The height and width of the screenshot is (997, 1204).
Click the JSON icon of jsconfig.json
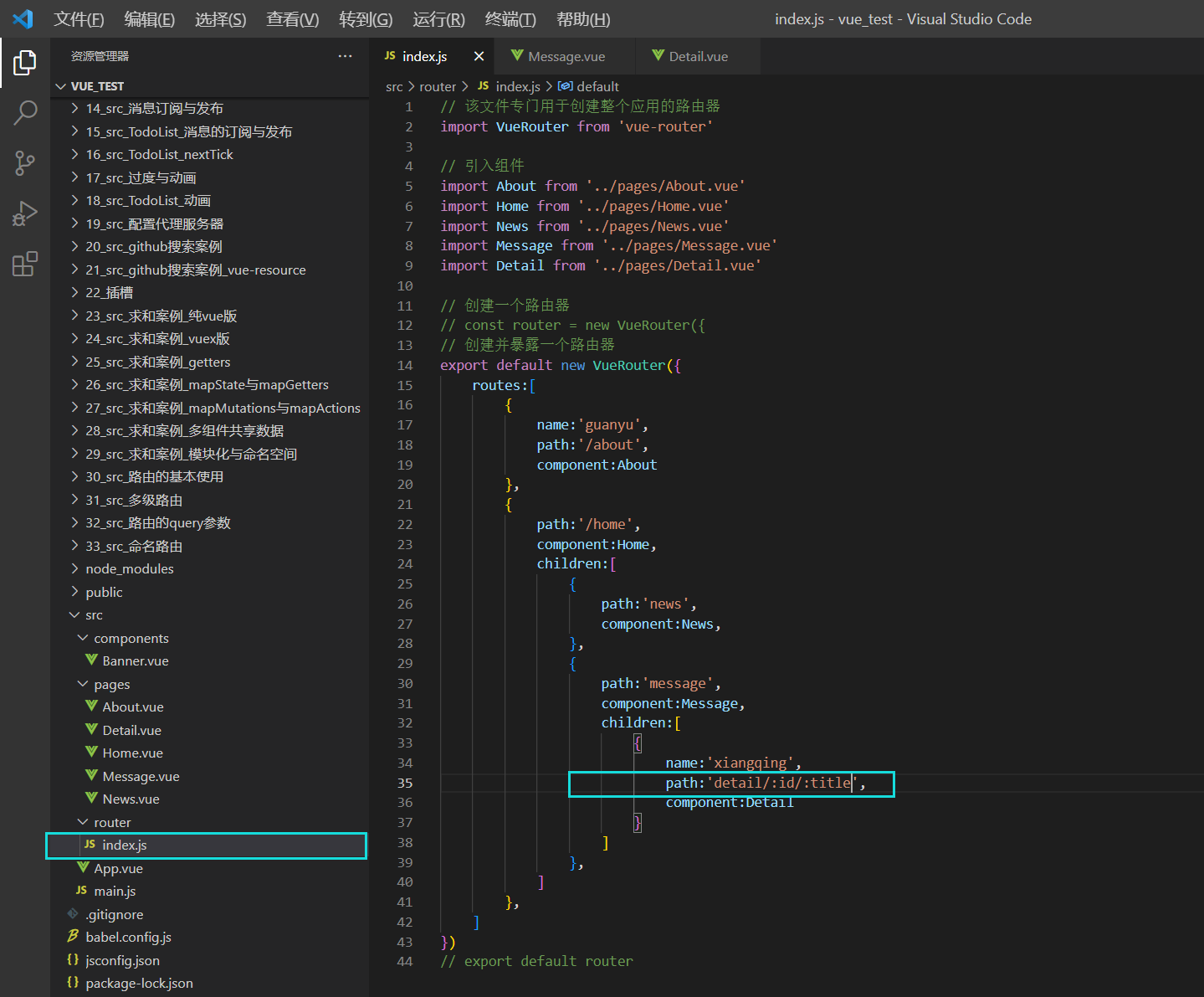[x=73, y=960]
